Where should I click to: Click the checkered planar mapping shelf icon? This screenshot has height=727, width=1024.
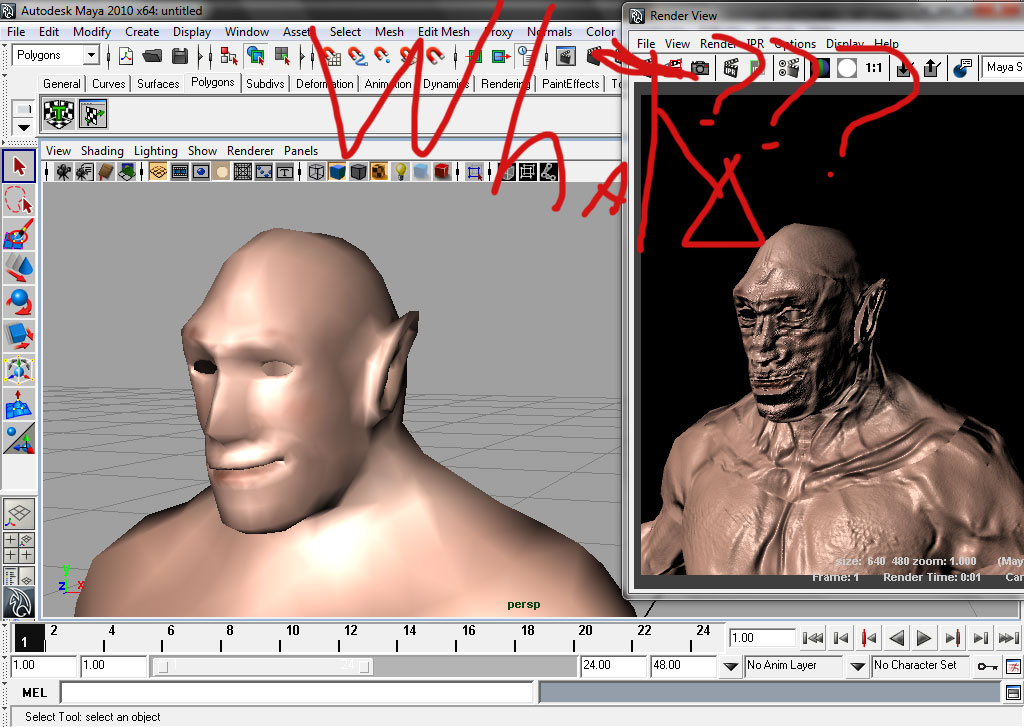[x=59, y=114]
